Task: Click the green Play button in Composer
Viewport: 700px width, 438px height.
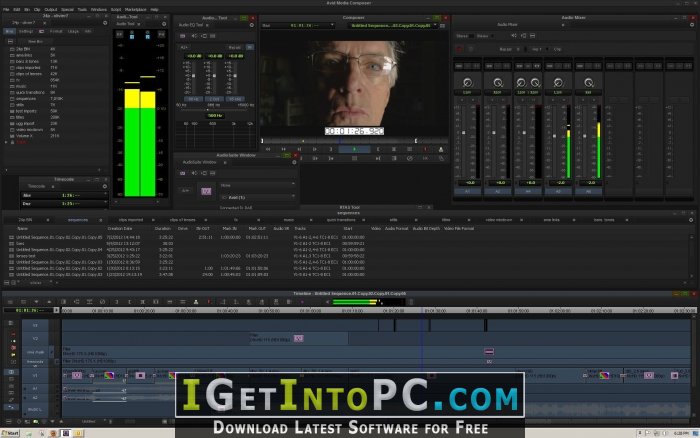Action: tap(354, 149)
